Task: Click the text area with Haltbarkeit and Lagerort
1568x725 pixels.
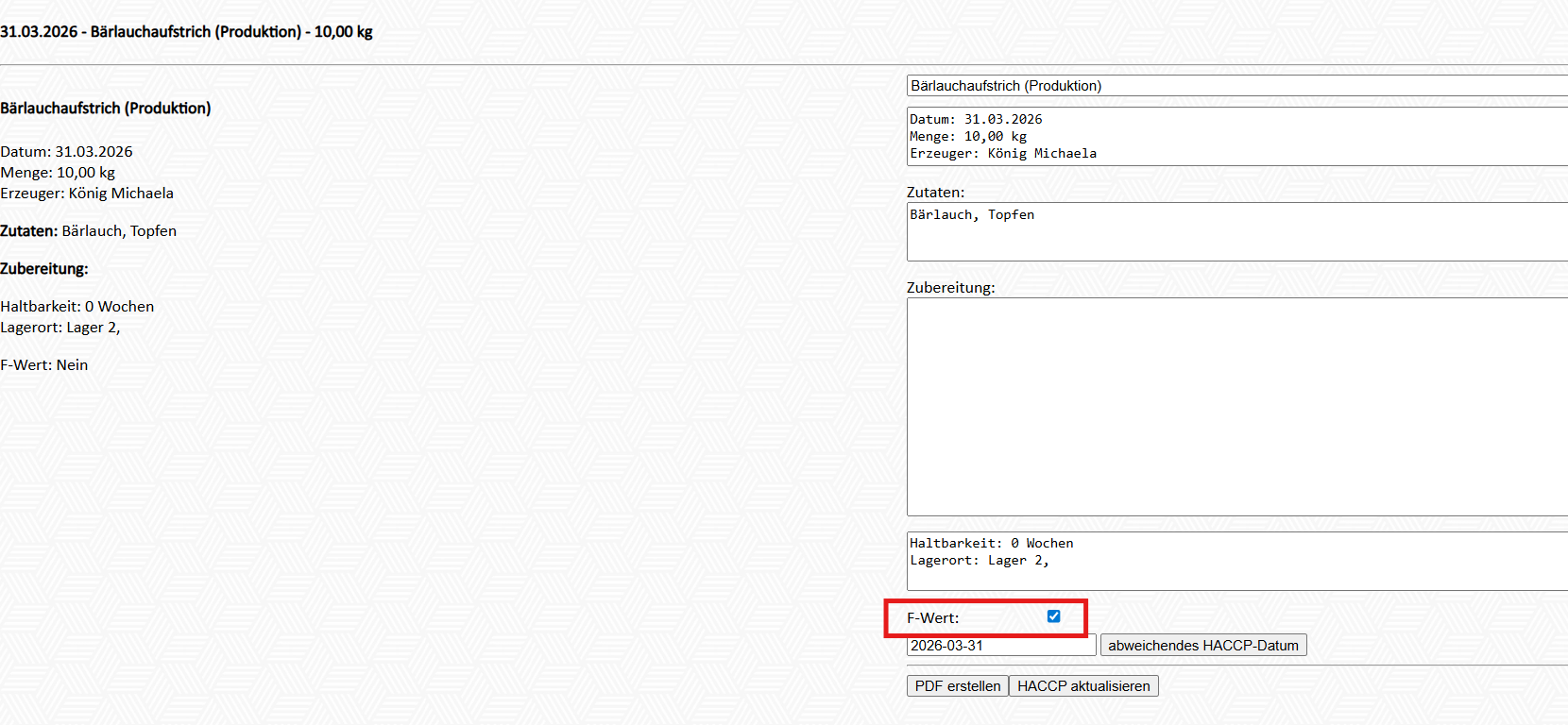Action: click(x=1228, y=561)
